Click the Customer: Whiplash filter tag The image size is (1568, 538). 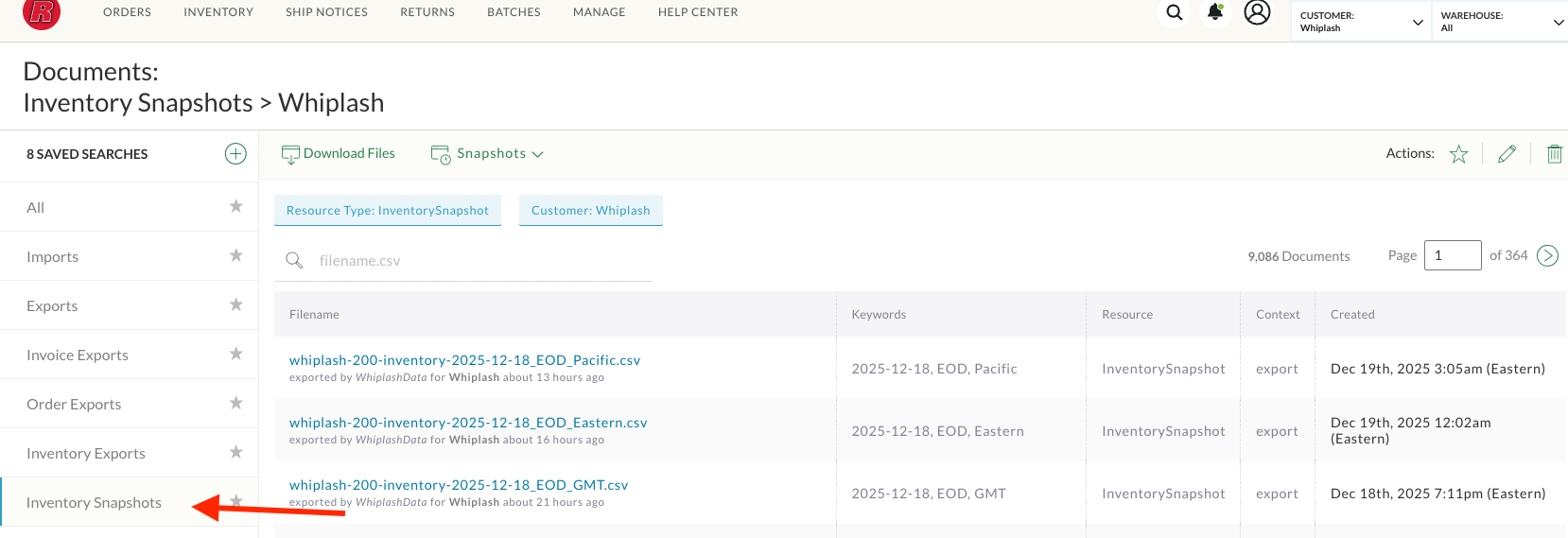pyautogui.click(x=591, y=210)
